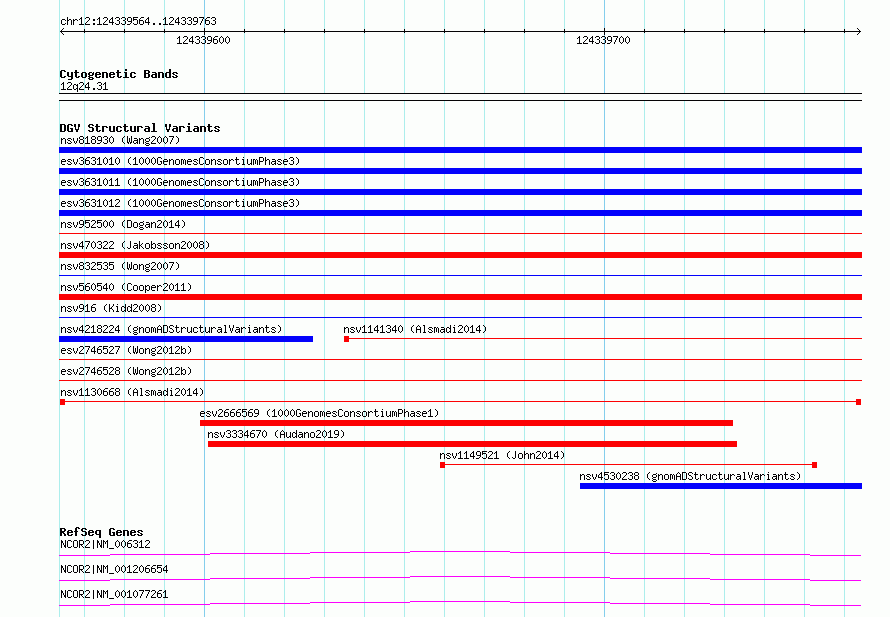
Task: Select the 12q24.31 band label
Action: click(84, 86)
